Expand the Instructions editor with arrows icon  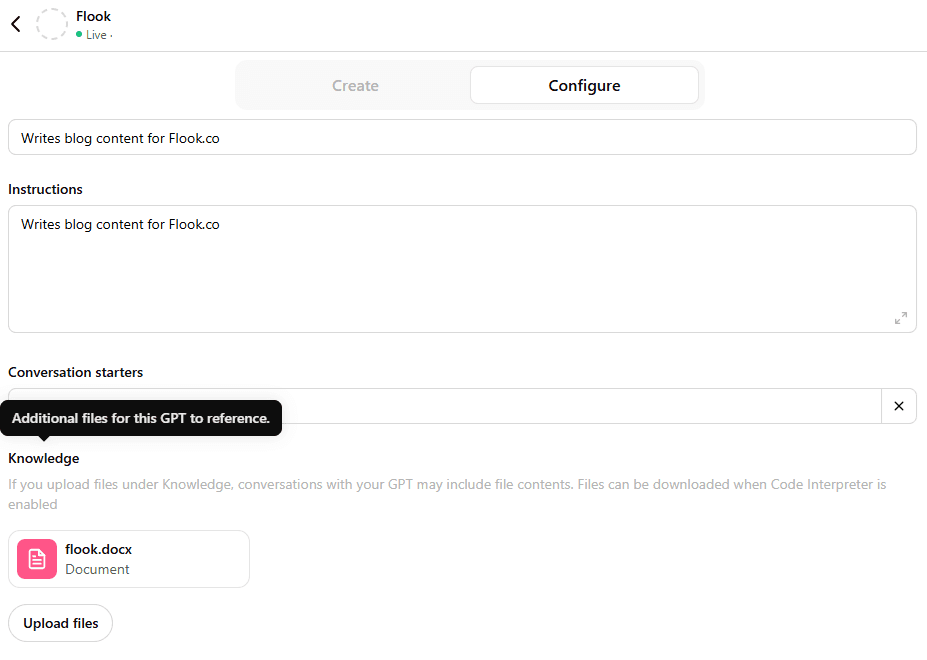900,318
